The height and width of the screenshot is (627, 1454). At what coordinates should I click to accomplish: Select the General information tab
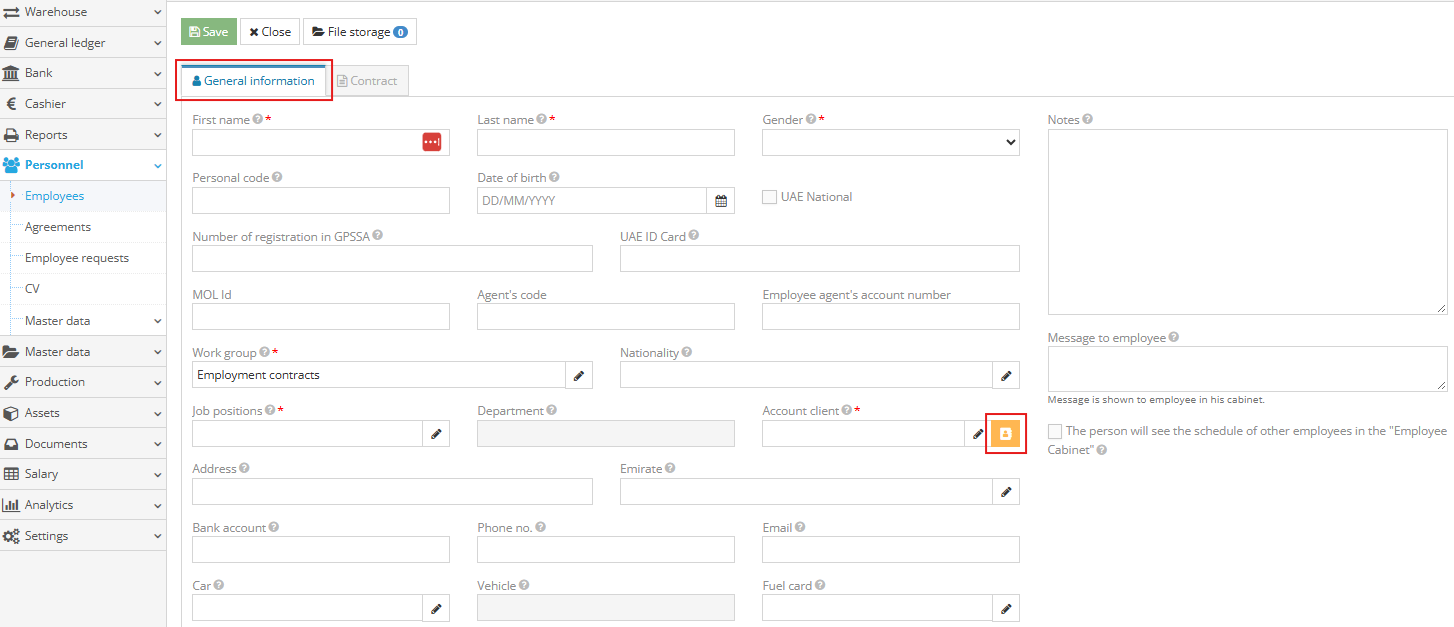[x=254, y=81]
